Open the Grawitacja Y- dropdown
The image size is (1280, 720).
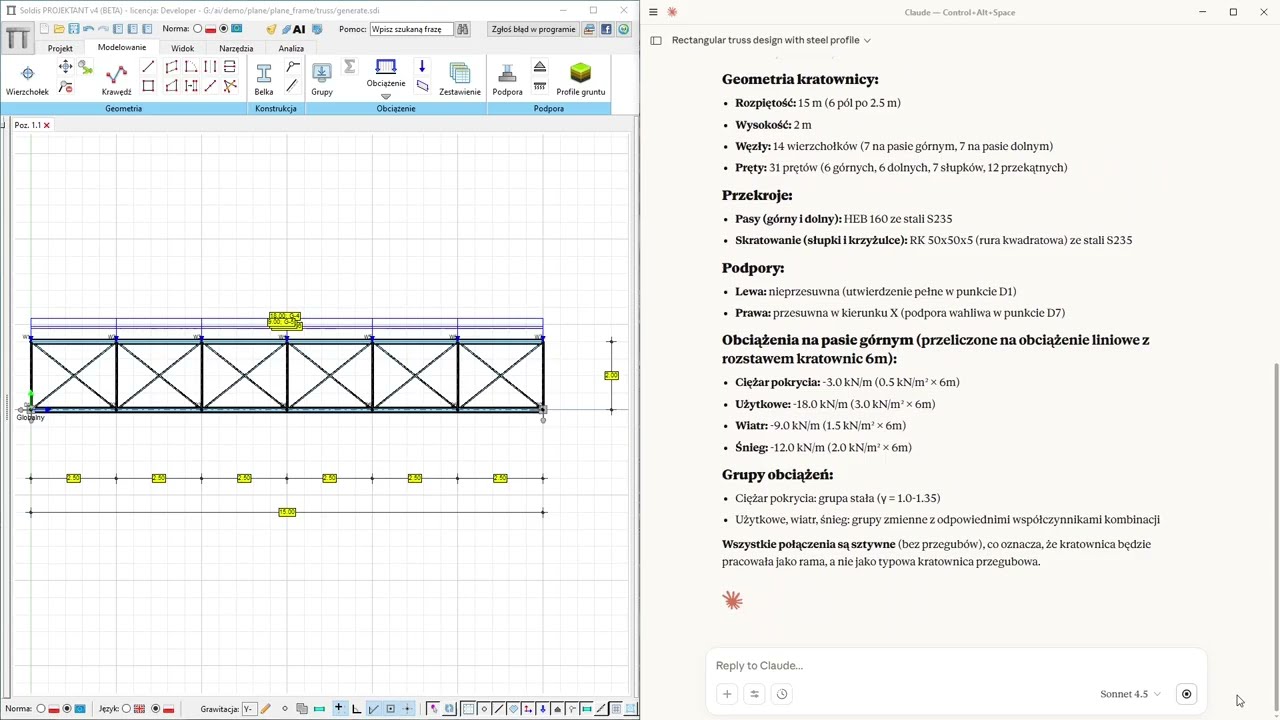pyautogui.click(x=248, y=709)
